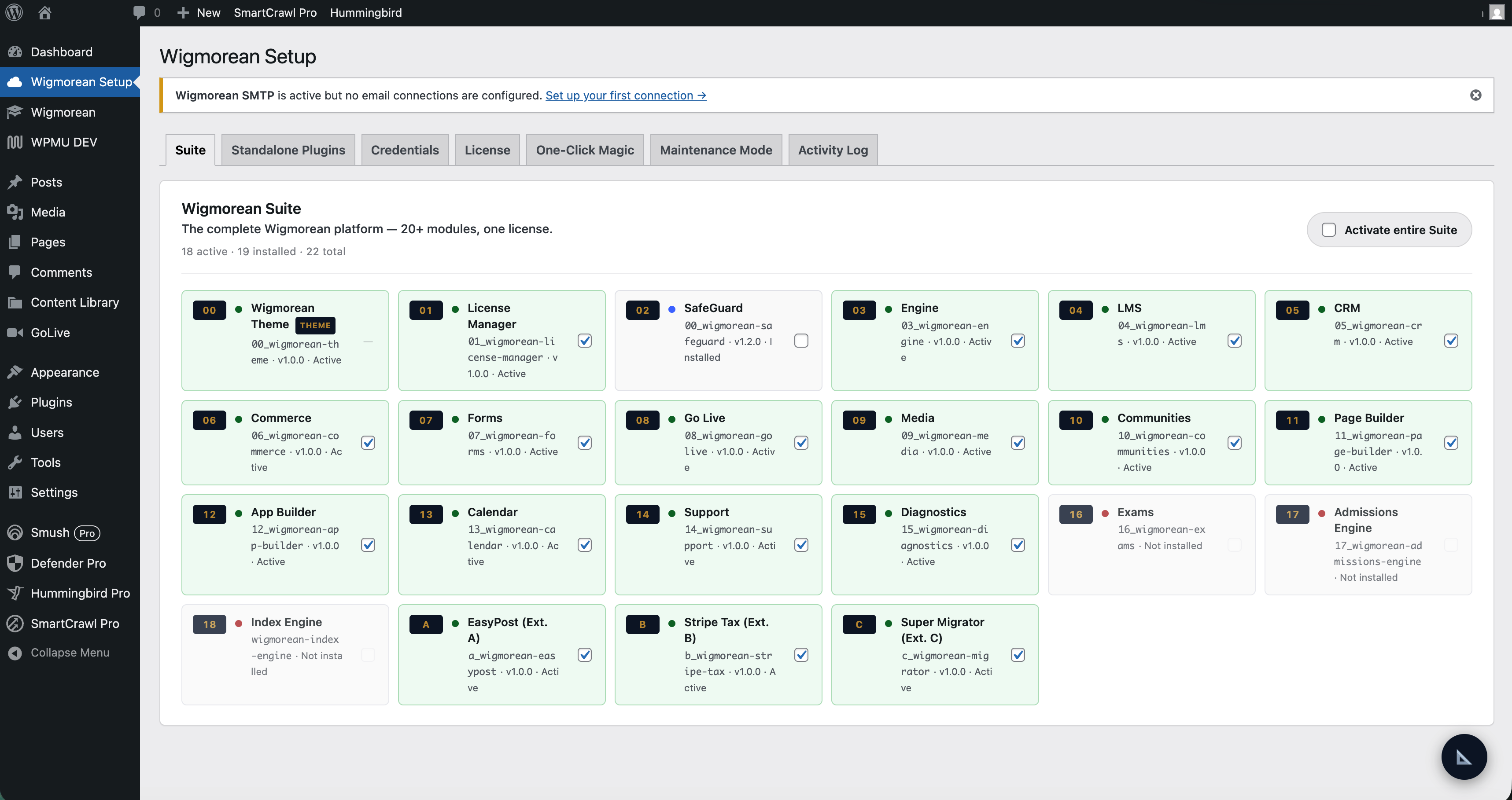
Task: Click the Dashboard gauge icon in sidebar
Action: 15,51
